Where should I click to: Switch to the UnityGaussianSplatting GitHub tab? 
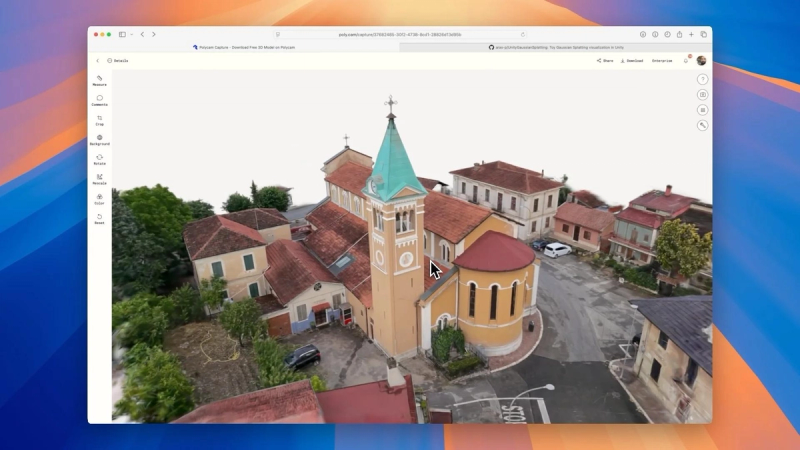(556, 47)
